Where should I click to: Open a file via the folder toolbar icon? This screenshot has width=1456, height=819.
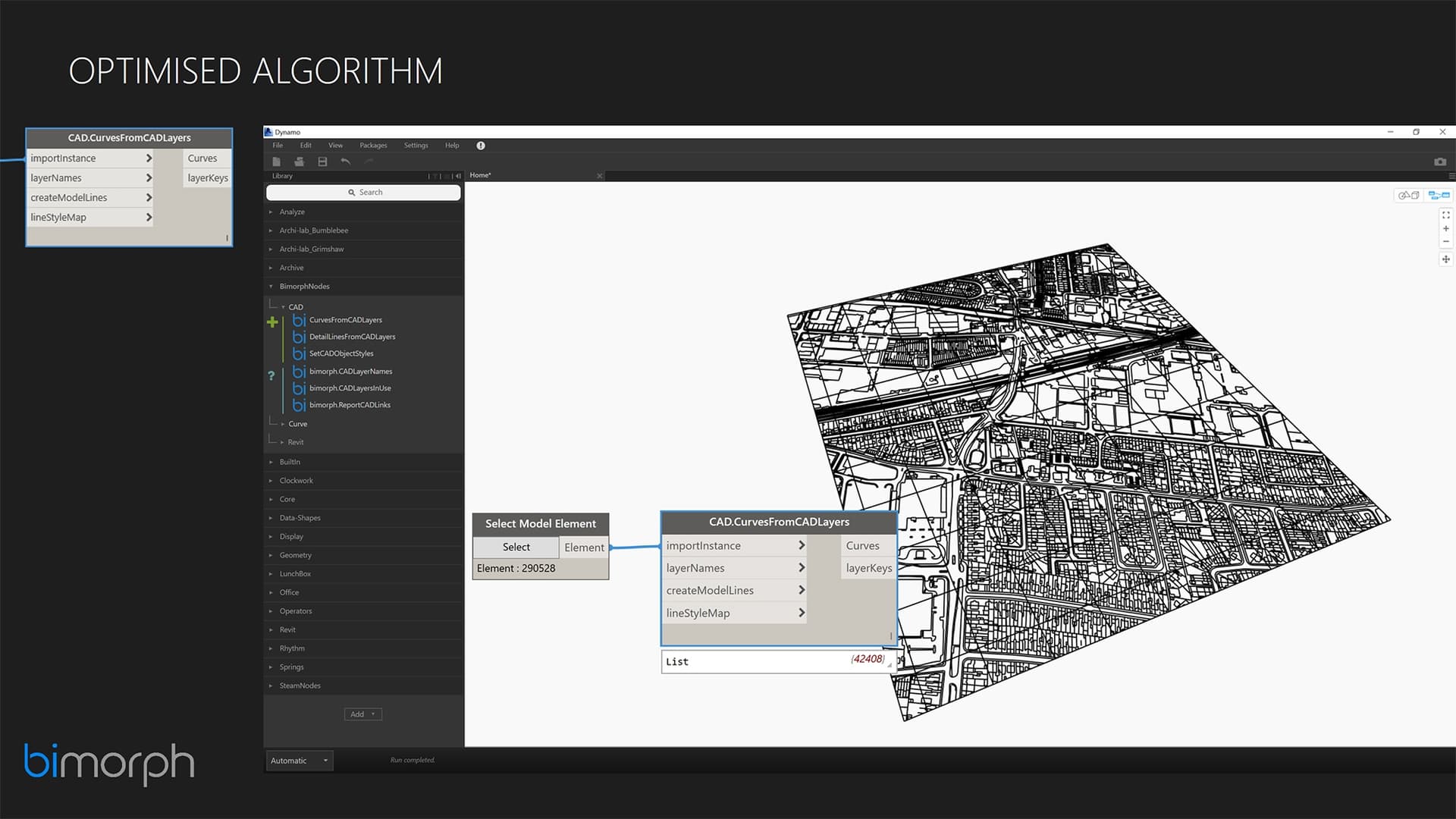pos(300,162)
